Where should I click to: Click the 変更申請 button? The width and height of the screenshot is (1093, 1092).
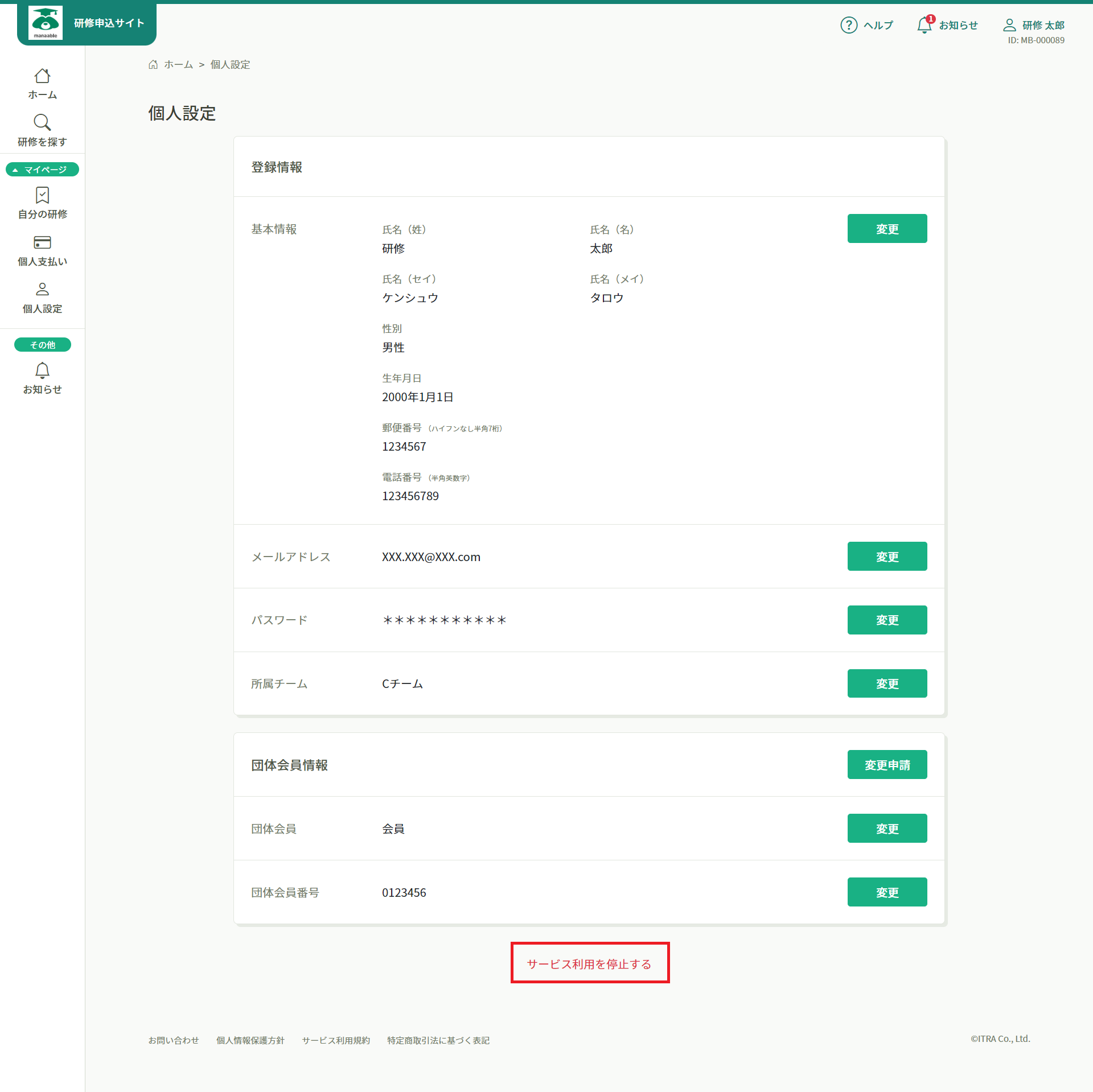coord(887,765)
